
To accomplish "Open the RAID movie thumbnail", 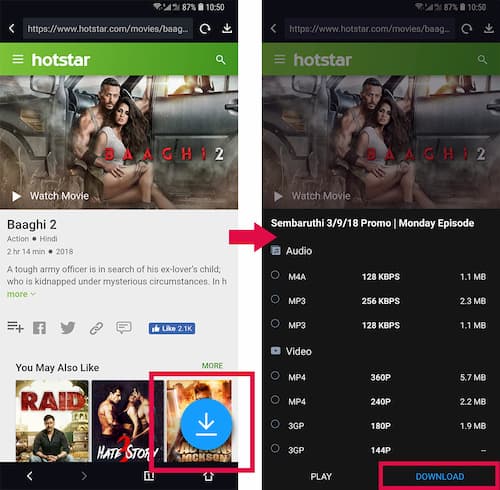I will (52, 421).
